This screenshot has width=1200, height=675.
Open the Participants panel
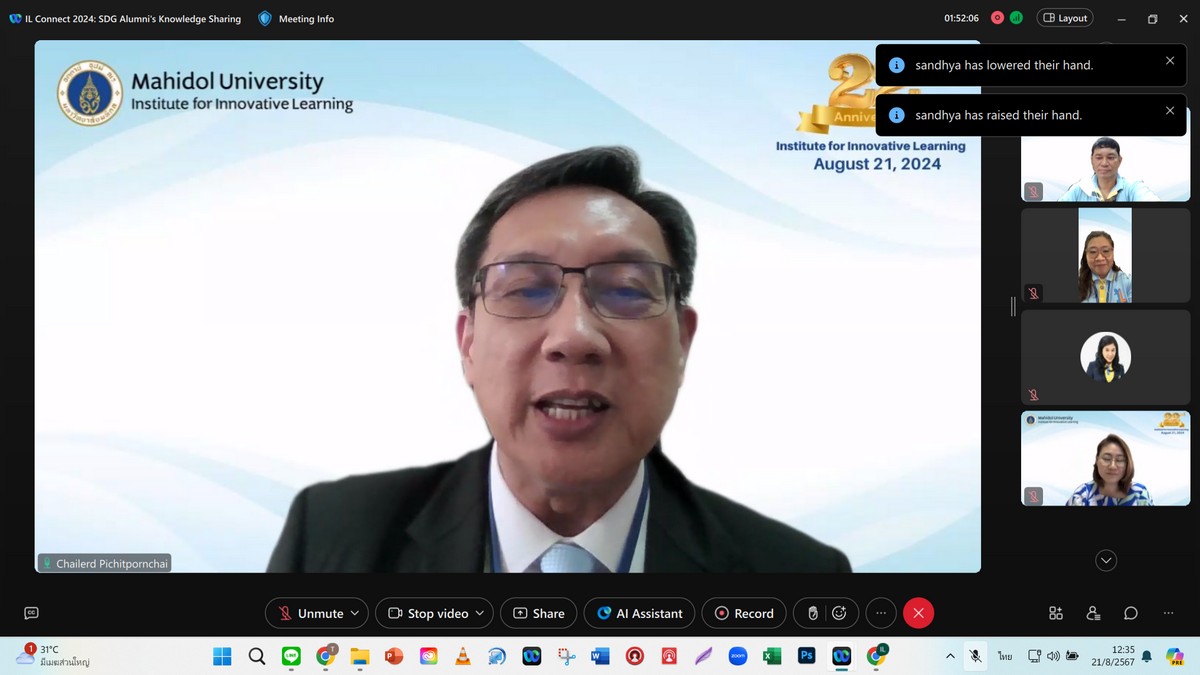pos(1093,613)
